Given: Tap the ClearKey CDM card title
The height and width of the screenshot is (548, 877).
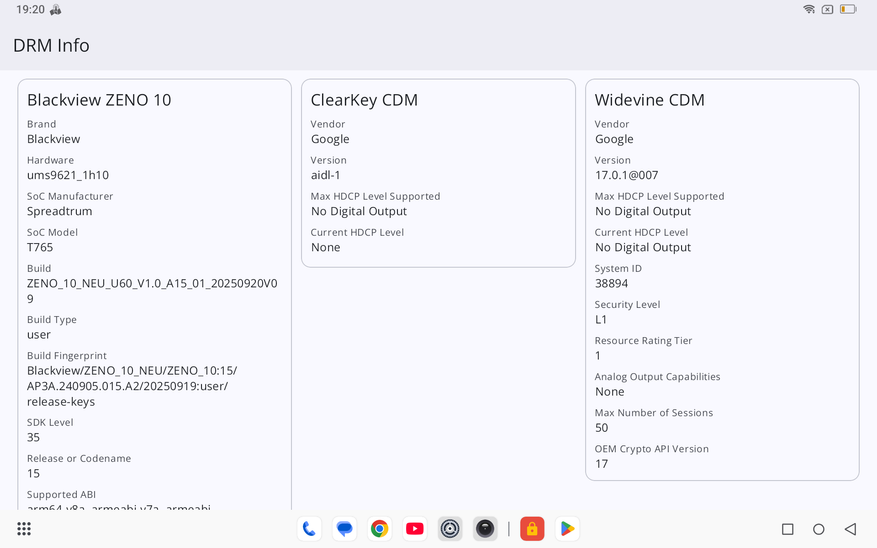Looking at the screenshot, I should 364,100.
